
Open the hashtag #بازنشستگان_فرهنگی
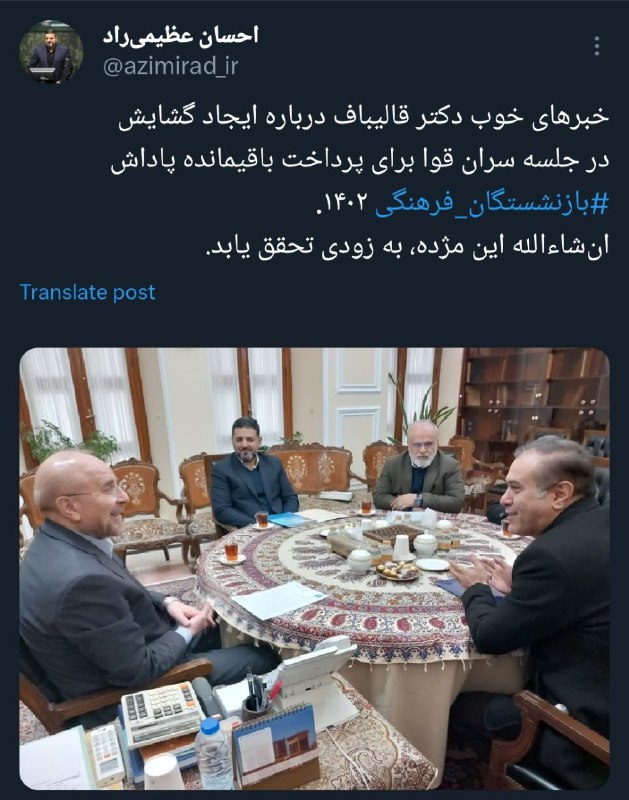pos(492,203)
